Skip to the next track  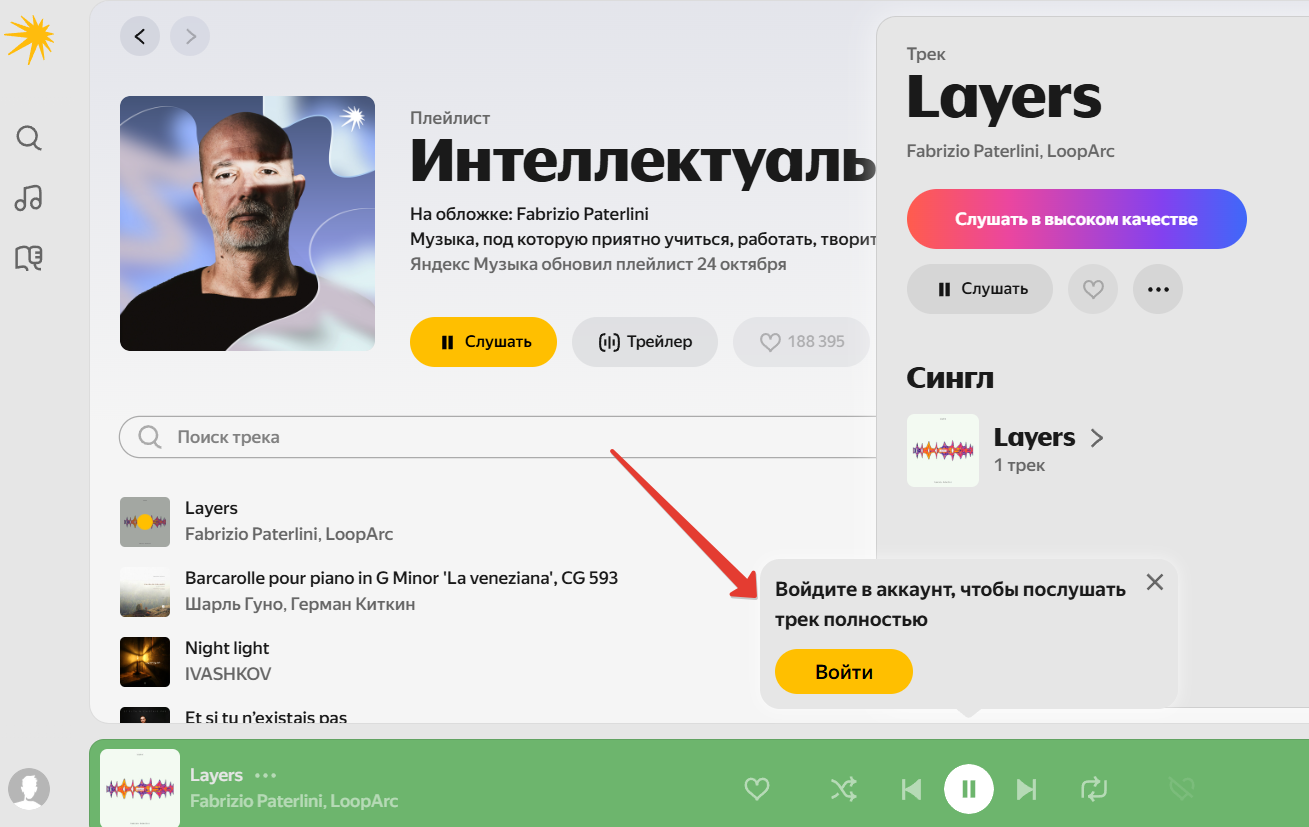pos(1026,789)
